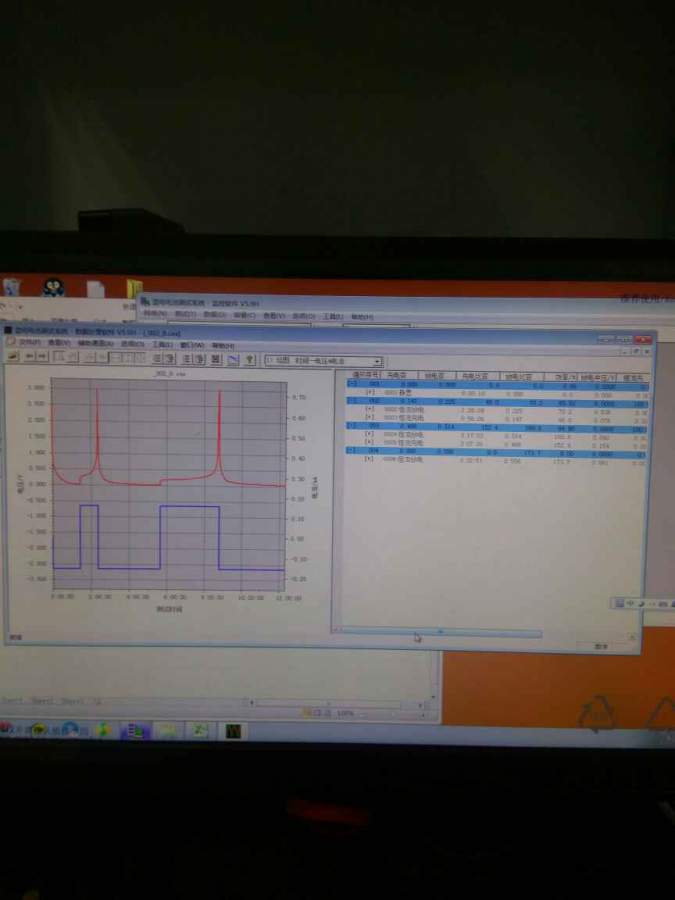Click the 测试时间 axis label below the chart

[x=169, y=609]
